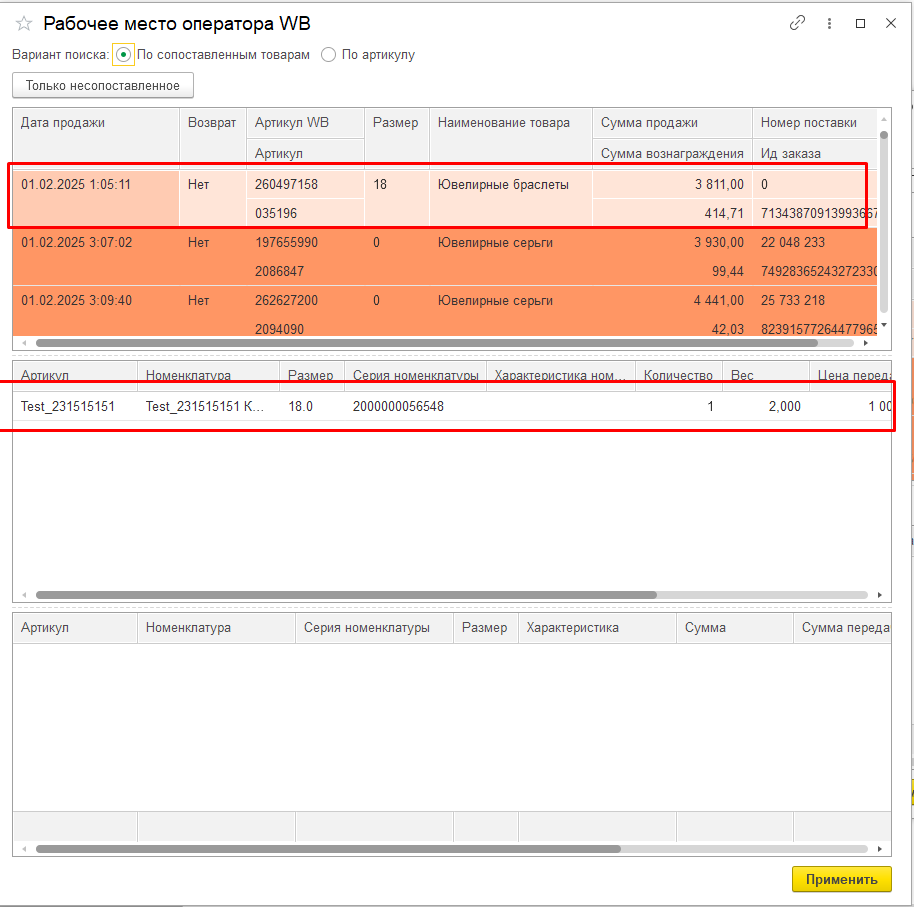914x907 pixels.
Task: Click the Test_231515151 К... nomenclature cell
Action: [209, 406]
